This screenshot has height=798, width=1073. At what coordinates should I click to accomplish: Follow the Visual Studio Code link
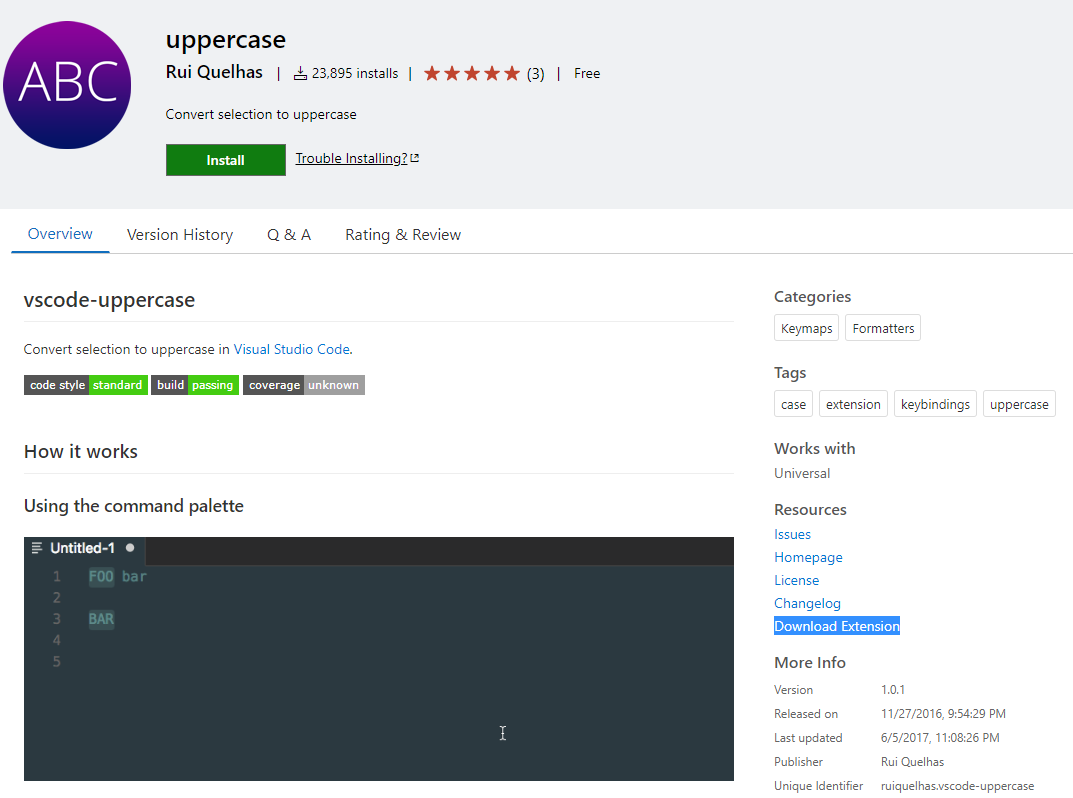tap(292, 349)
